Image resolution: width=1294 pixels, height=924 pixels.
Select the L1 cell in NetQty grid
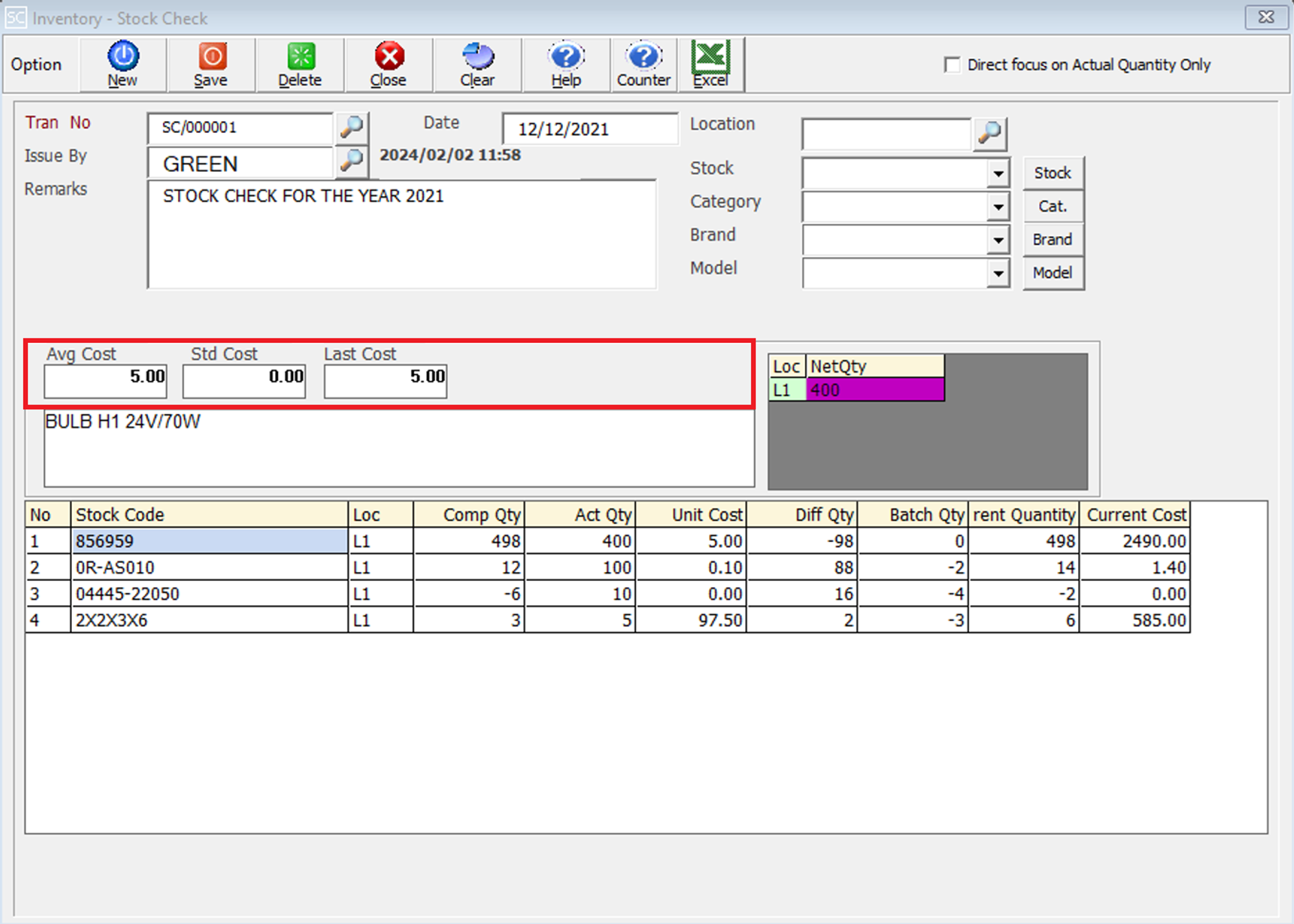pos(787,390)
